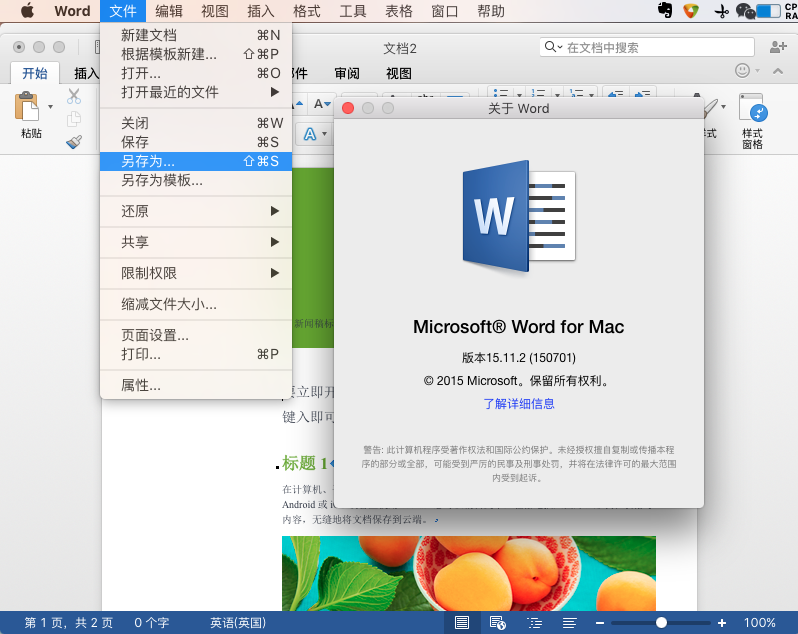
Task: Select 另存为模板... menu item
Action: [x=196, y=180]
